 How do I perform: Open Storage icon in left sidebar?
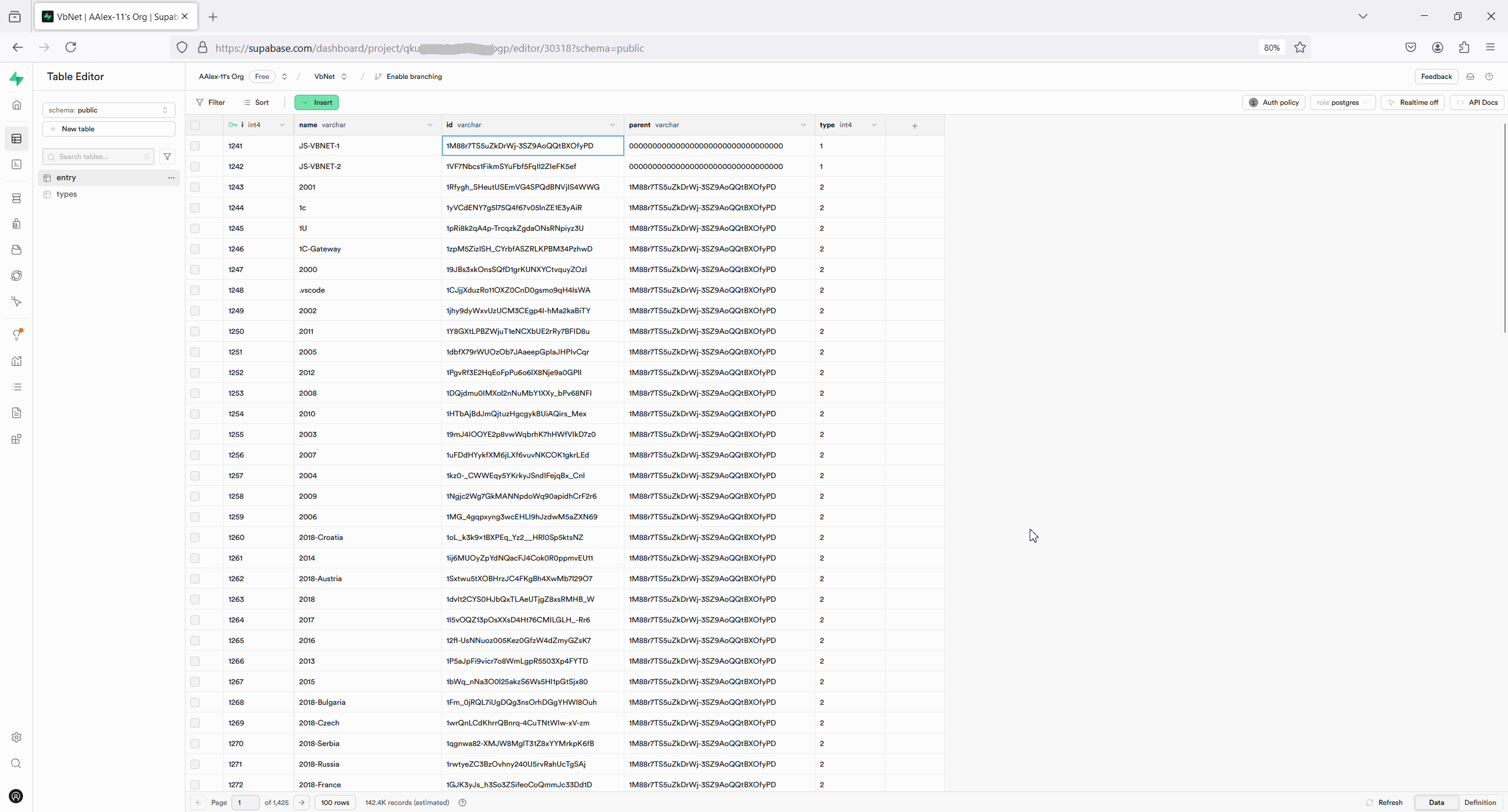(x=16, y=250)
